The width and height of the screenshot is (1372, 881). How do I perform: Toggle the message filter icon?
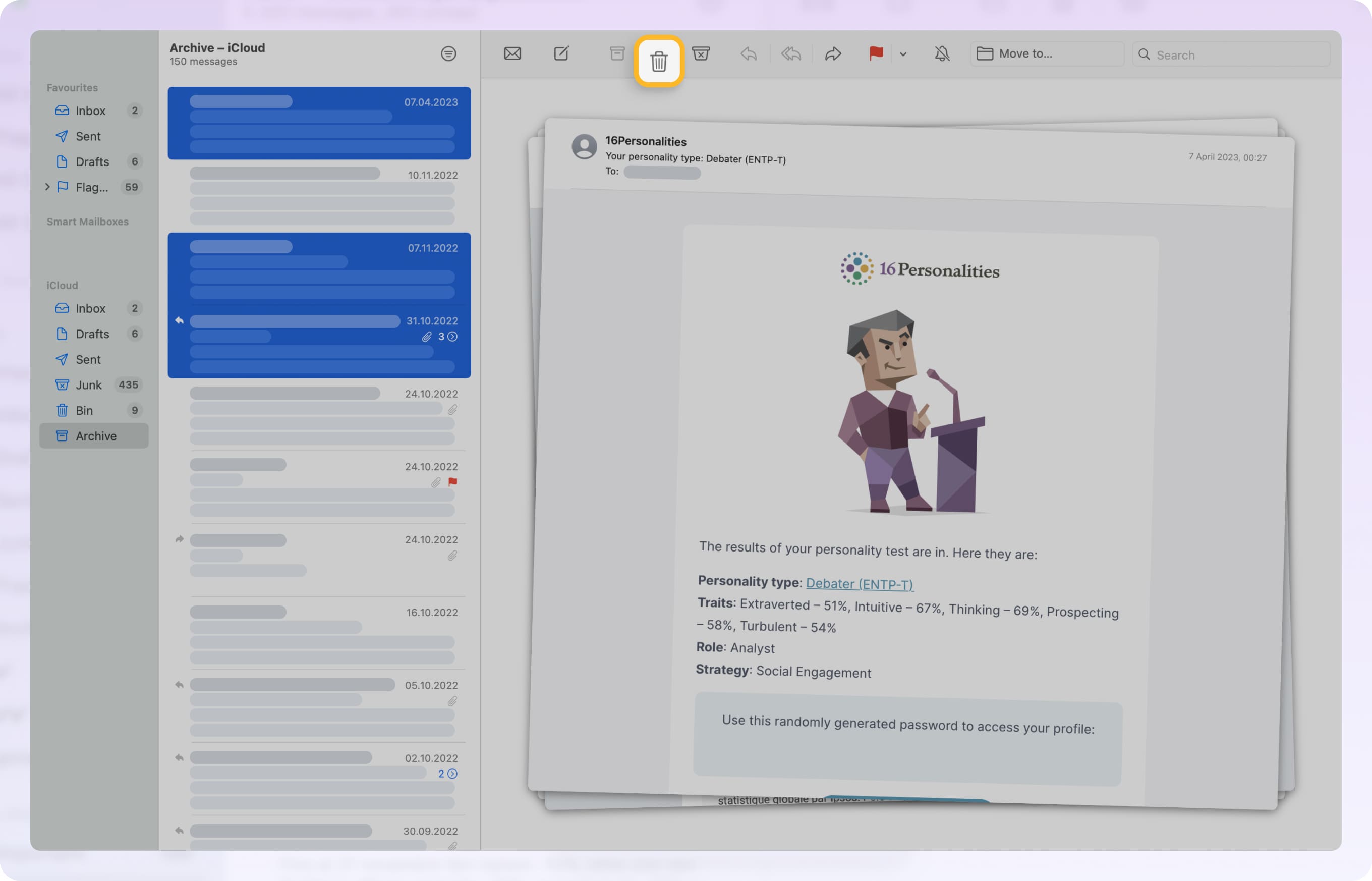click(448, 54)
